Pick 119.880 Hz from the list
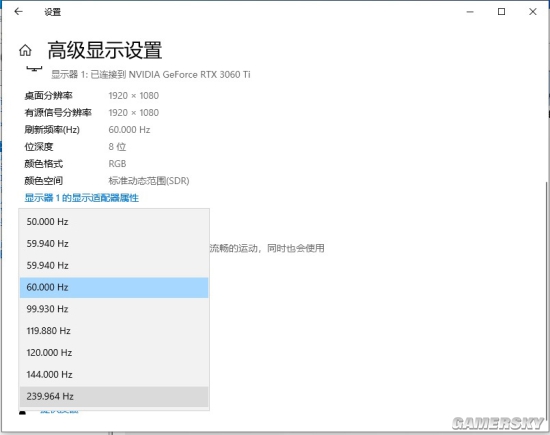 [114, 331]
